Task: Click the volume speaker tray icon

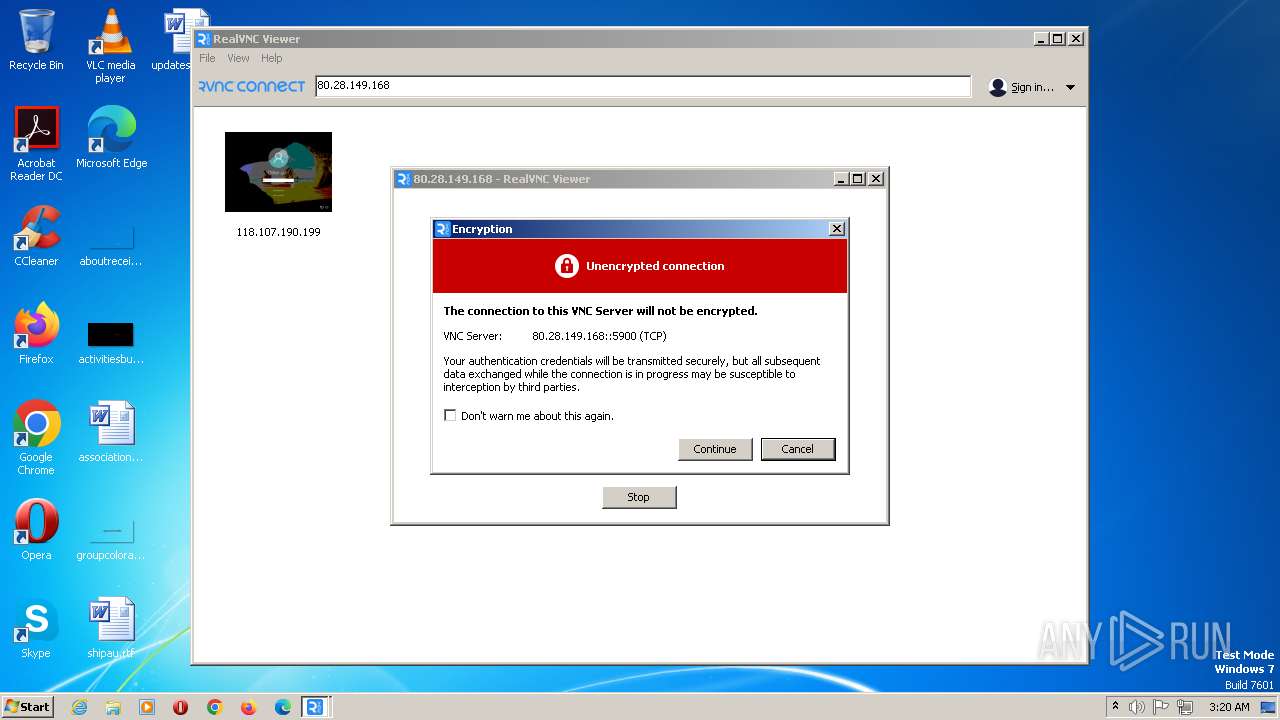Action: pos(1137,707)
